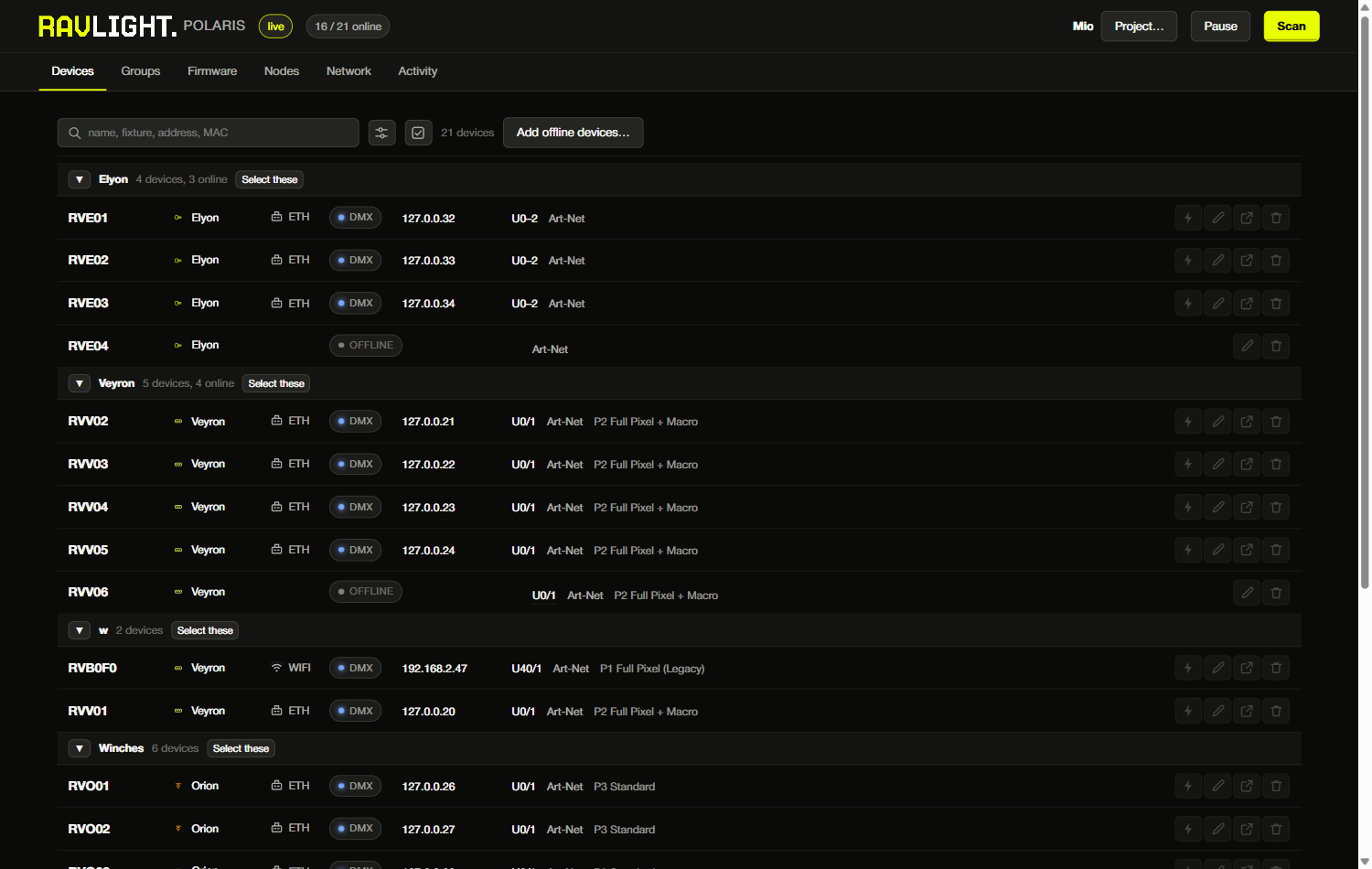Edit device RVE02 with pencil icon

coord(1217,261)
